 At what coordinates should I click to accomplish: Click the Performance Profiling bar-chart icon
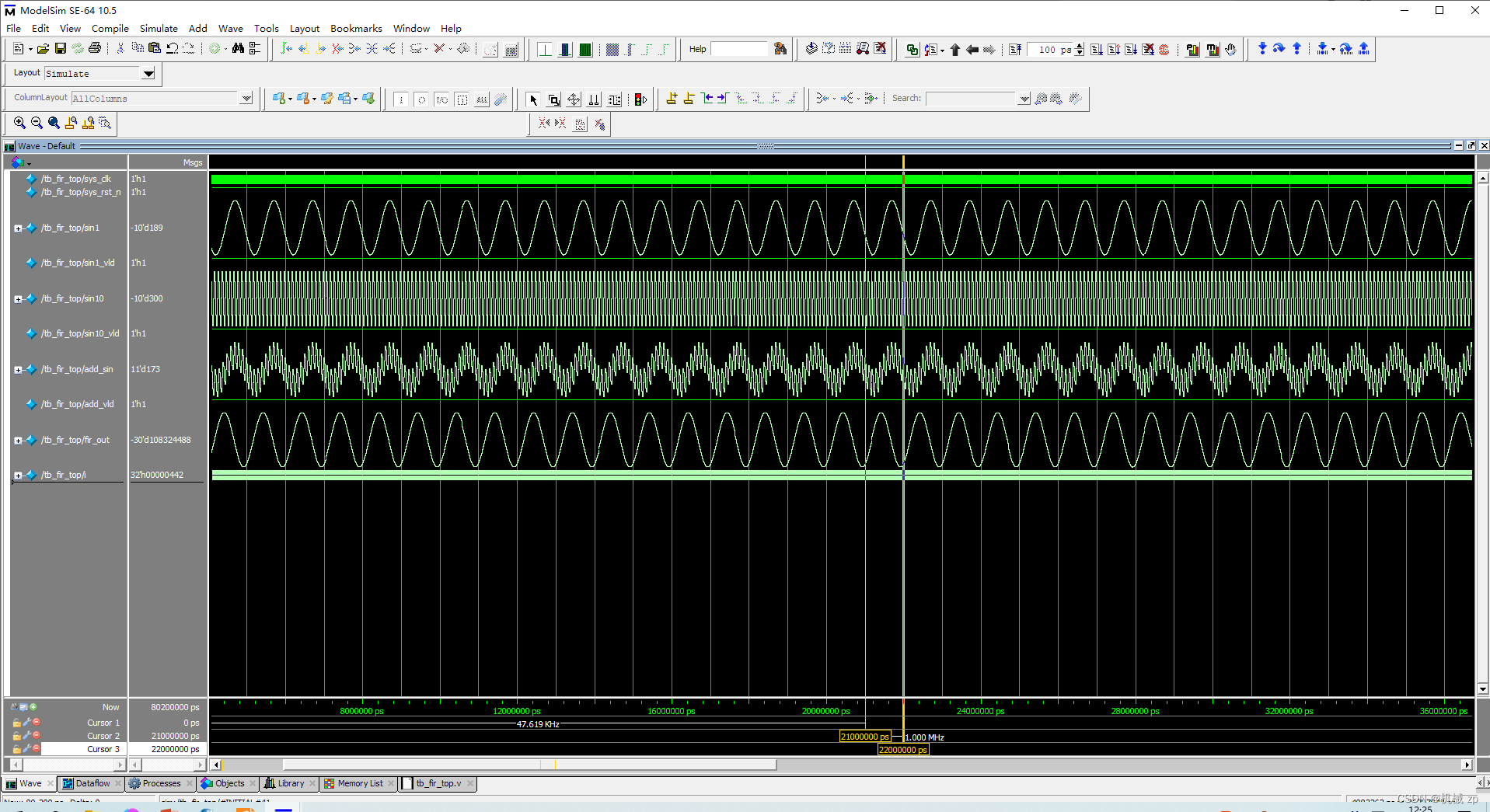pos(1192,50)
